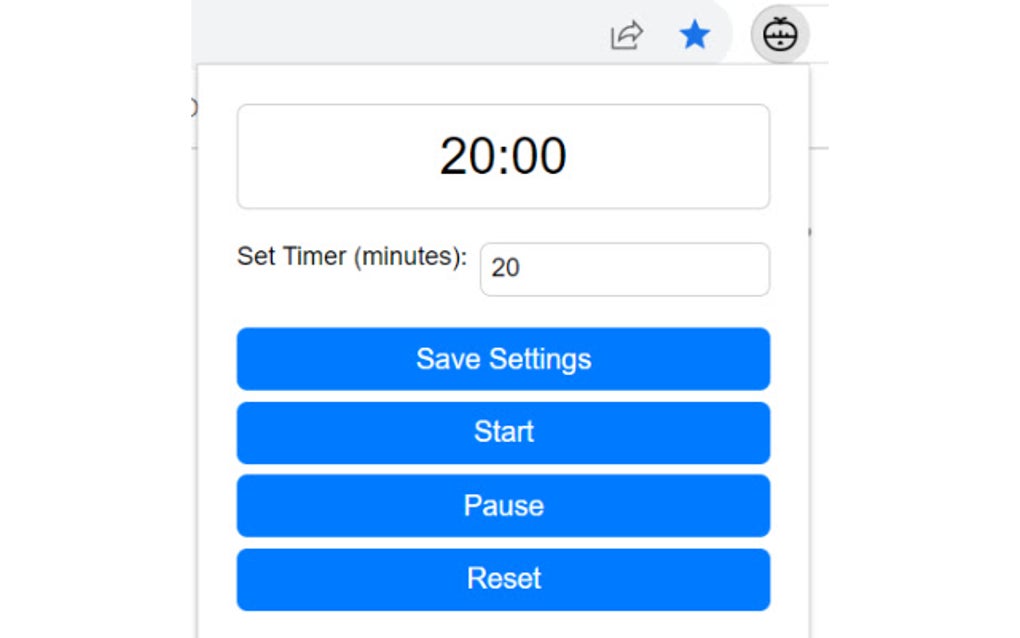Toggle the timer running with Start

coord(503,432)
